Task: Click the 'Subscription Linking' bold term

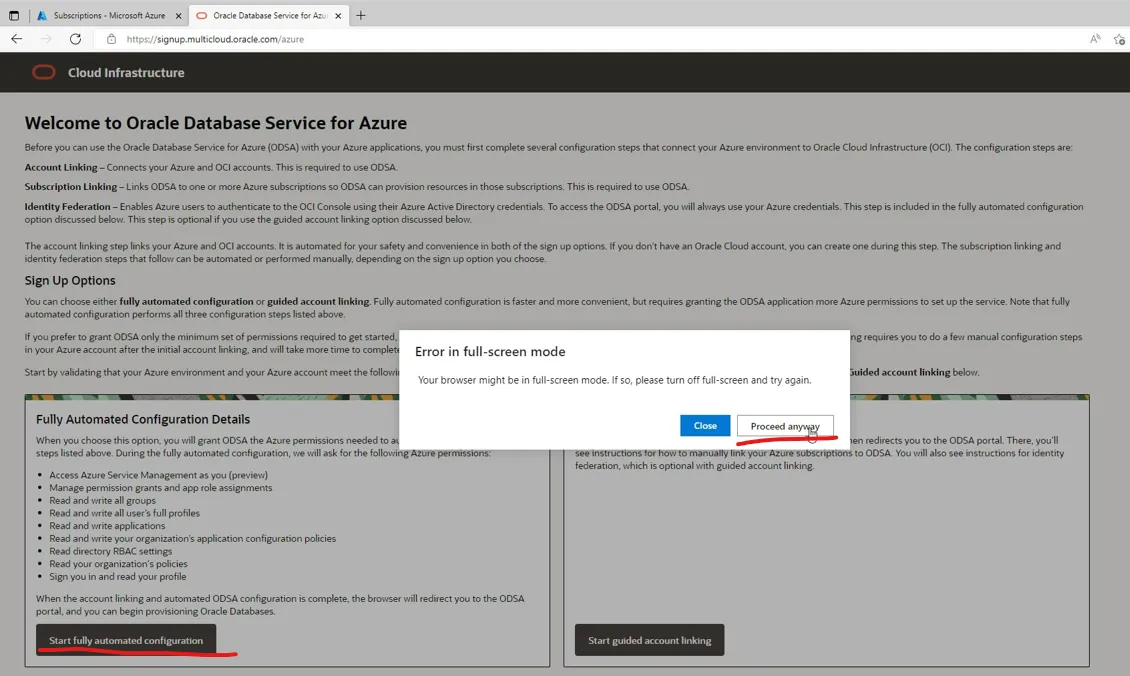Action: point(71,187)
